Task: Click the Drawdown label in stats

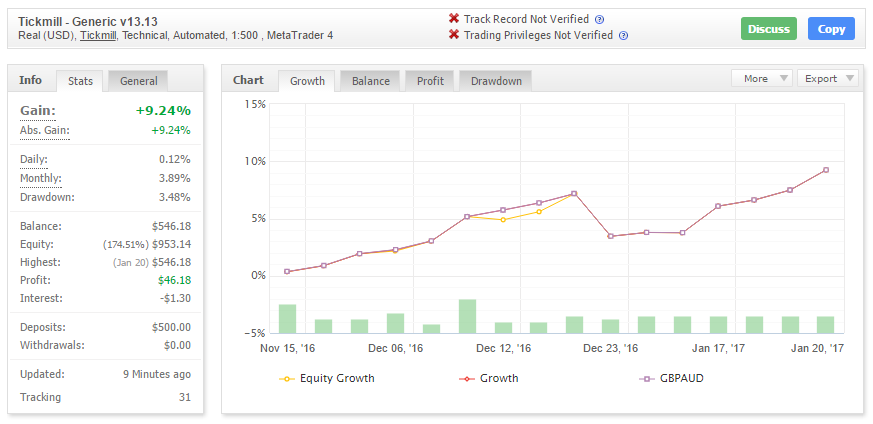Action: click(47, 197)
